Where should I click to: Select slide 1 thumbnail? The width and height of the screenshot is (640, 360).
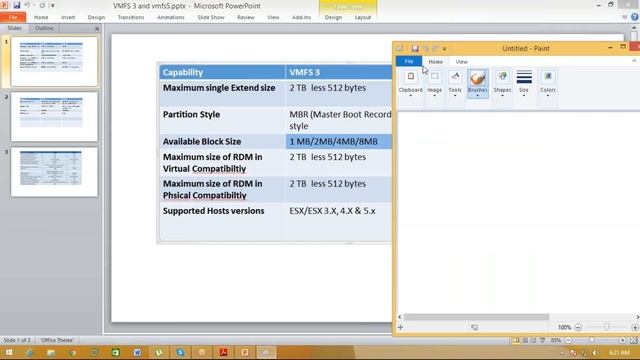pos(54,61)
